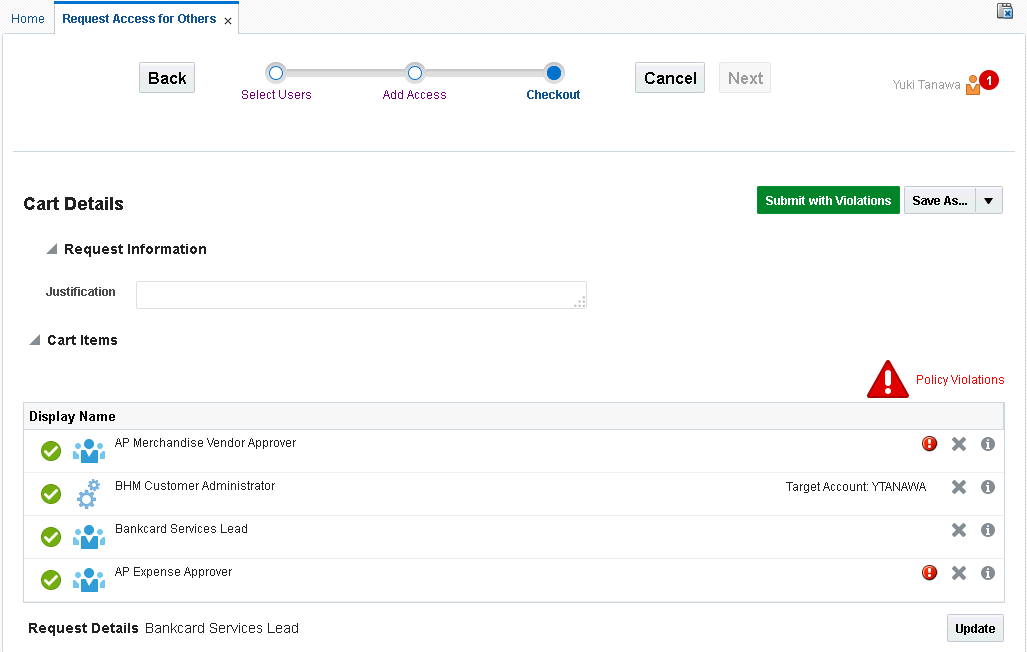Image resolution: width=1027 pixels, height=652 pixels.
Task: Select the AP Merchandise Vendor Approver row text
Action: click(205, 443)
